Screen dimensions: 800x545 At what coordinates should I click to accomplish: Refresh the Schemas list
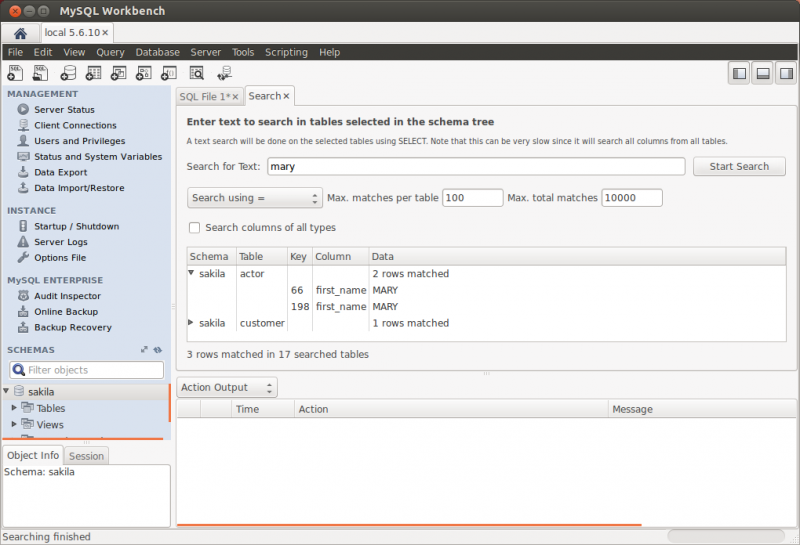tap(158, 350)
